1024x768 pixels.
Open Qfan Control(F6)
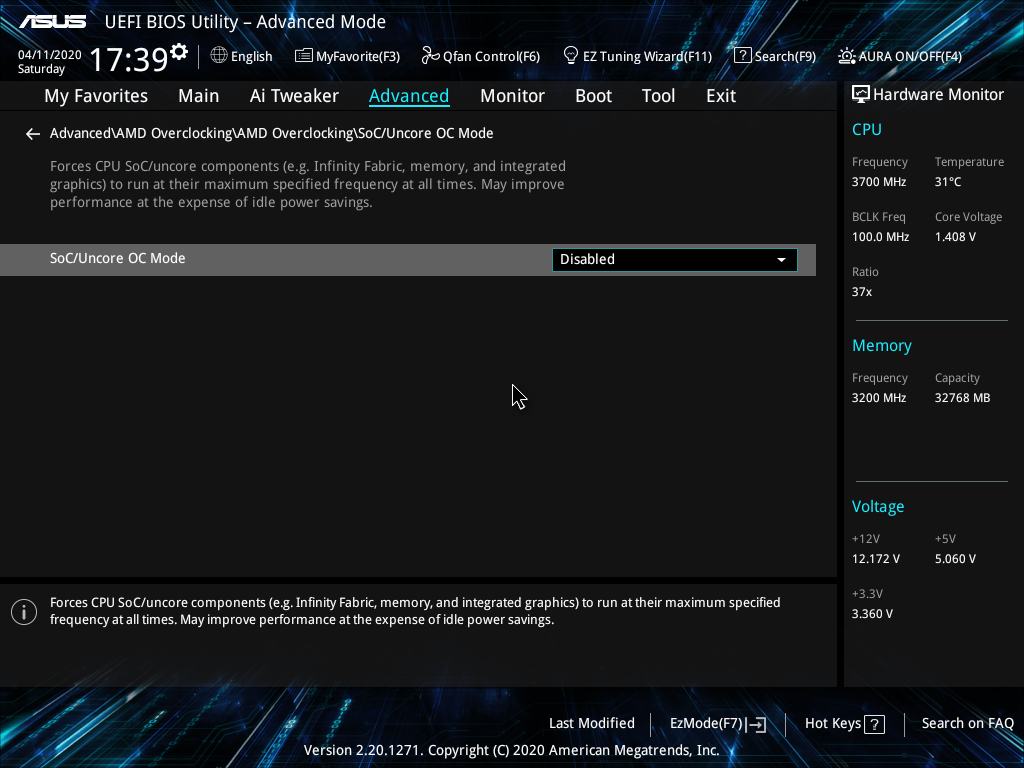pyautogui.click(x=491, y=57)
